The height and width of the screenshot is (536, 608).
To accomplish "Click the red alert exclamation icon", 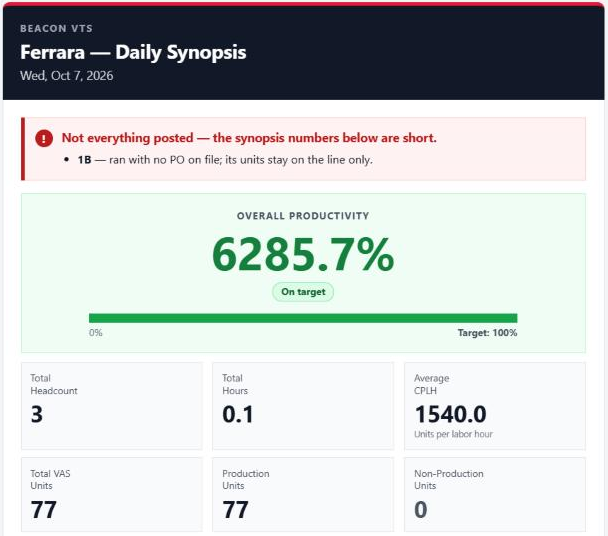I will pos(44,138).
